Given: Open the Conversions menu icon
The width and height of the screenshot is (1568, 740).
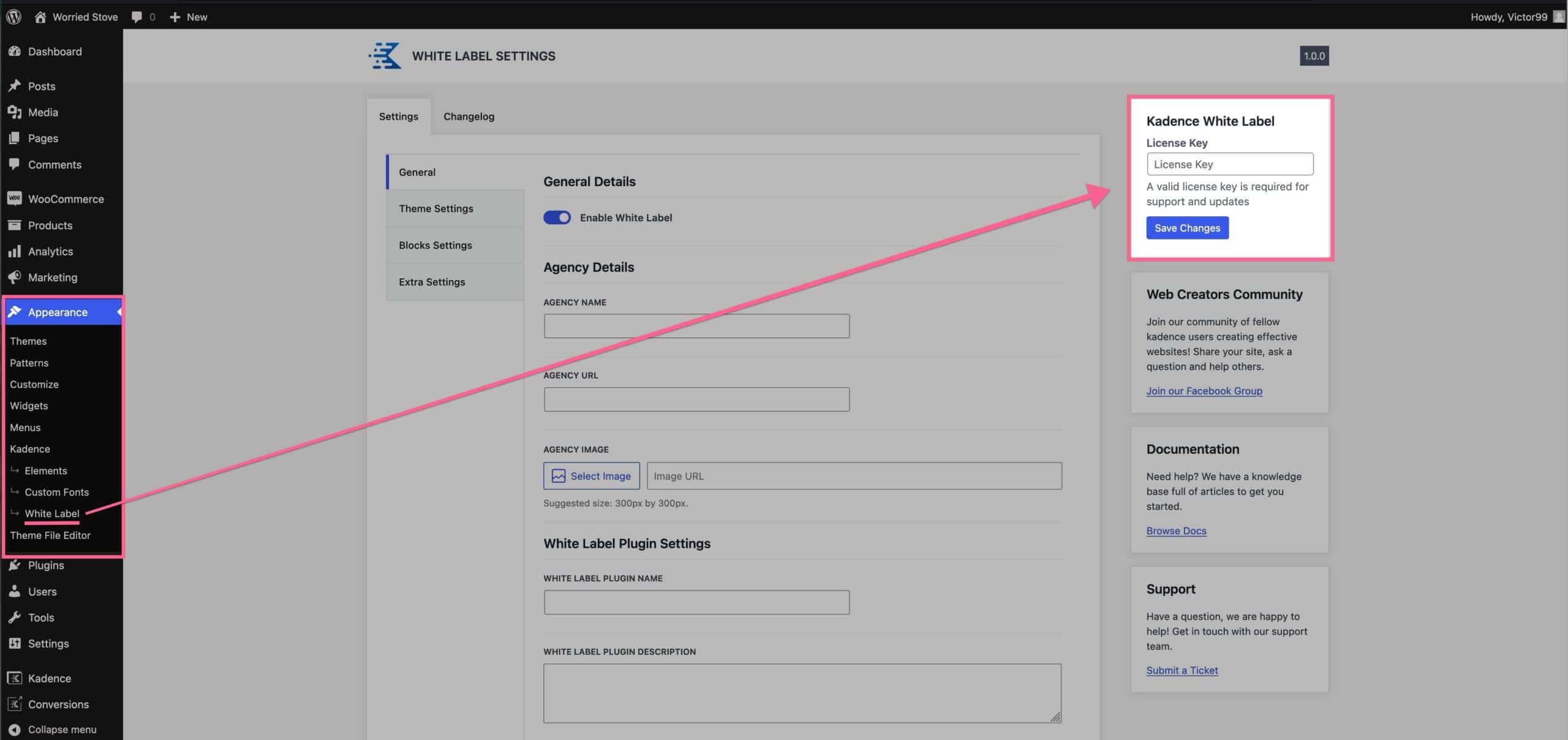Looking at the screenshot, I should [15, 704].
